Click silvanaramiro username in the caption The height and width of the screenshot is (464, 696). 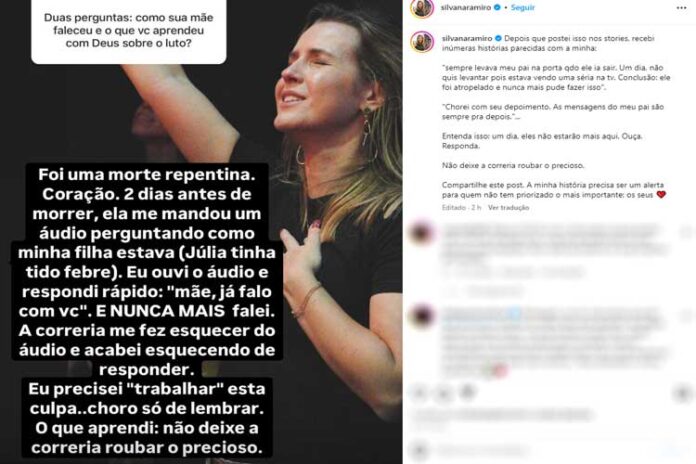[x=467, y=39]
